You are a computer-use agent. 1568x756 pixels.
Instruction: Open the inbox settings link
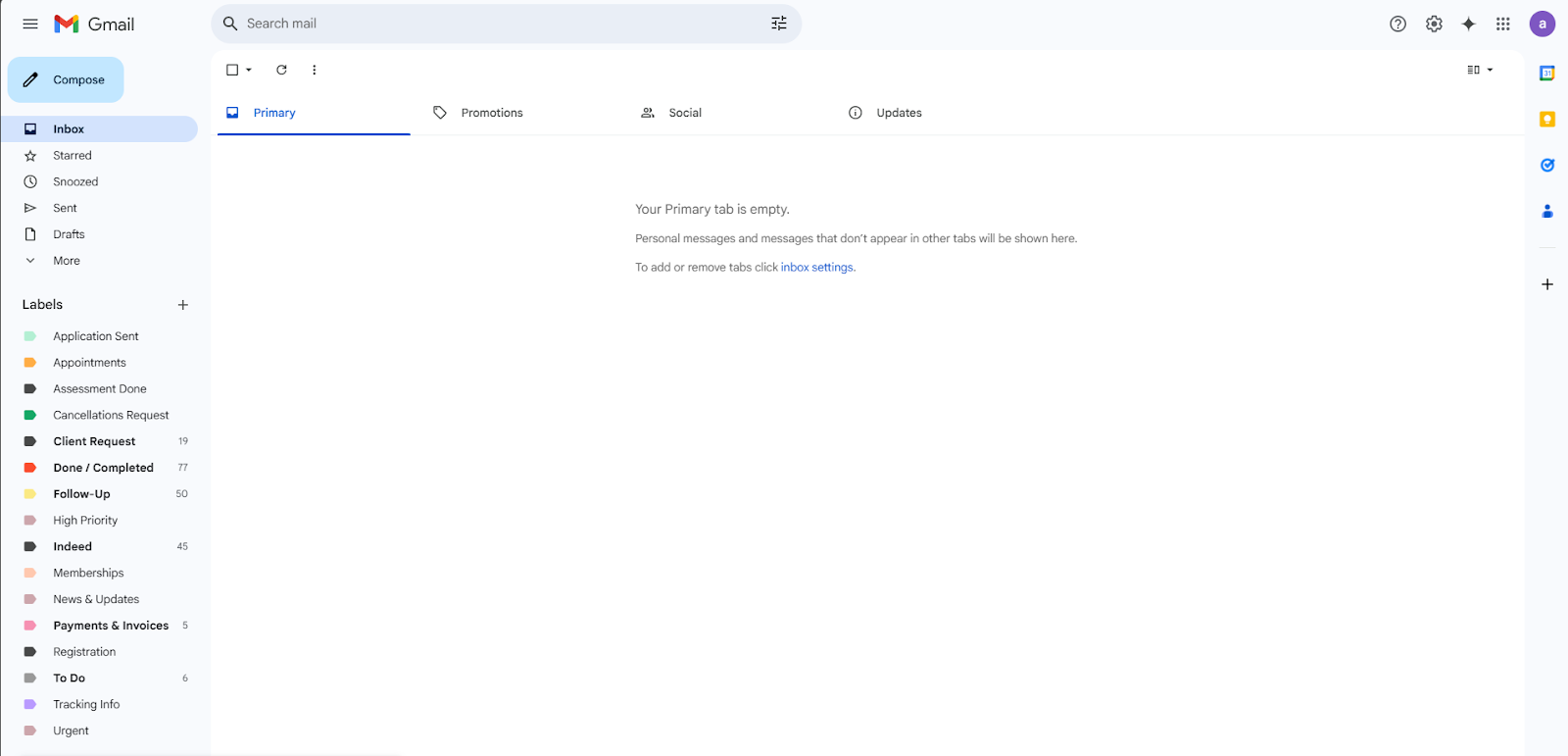pyautogui.click(x=816, y=267)
